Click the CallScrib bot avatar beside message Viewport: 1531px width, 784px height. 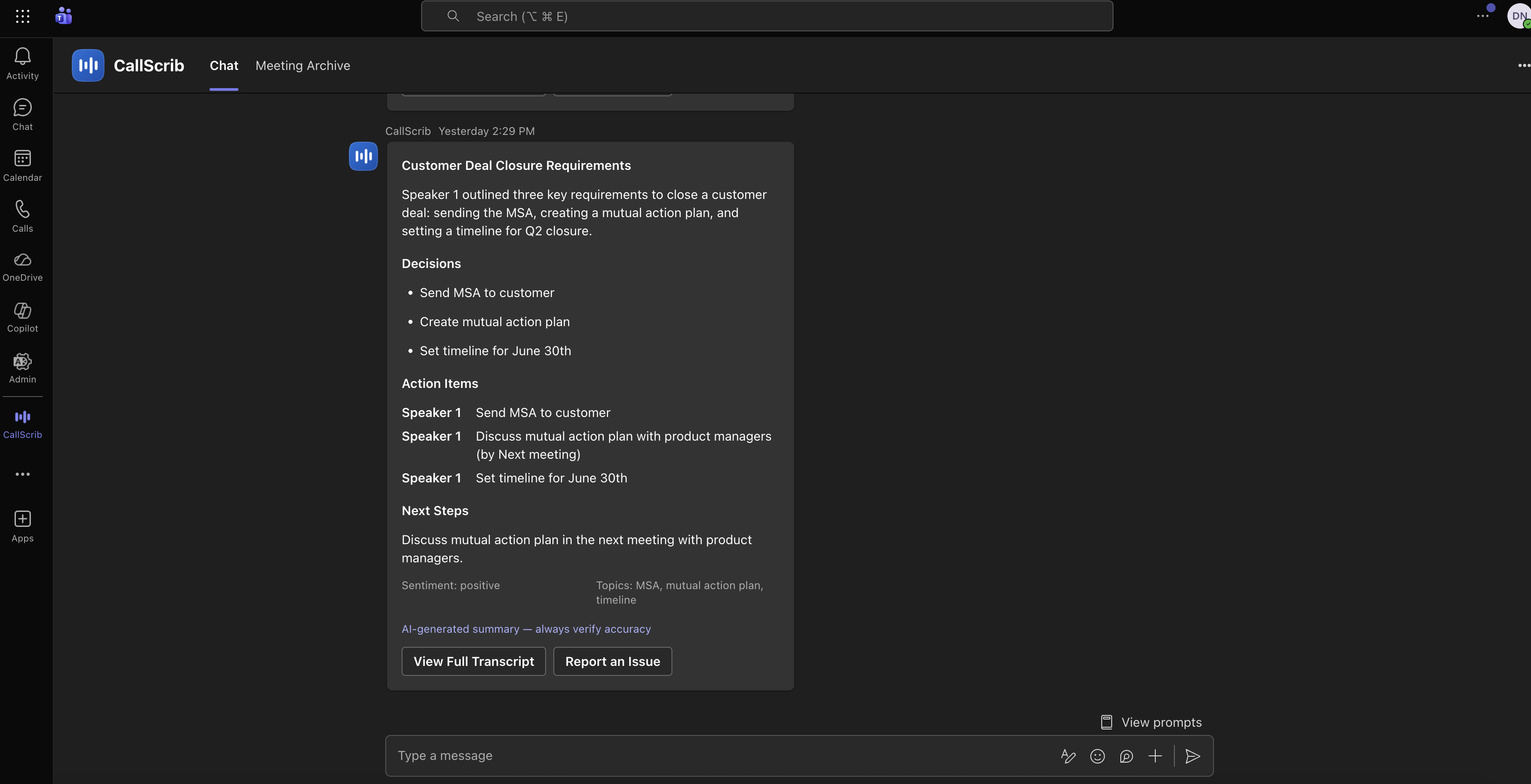(363, 156)
